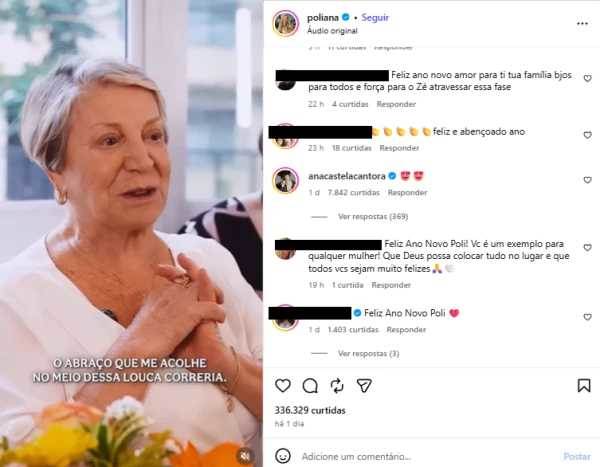Open poliana's profile picture
600x467 pixels.
click(285, 23)
